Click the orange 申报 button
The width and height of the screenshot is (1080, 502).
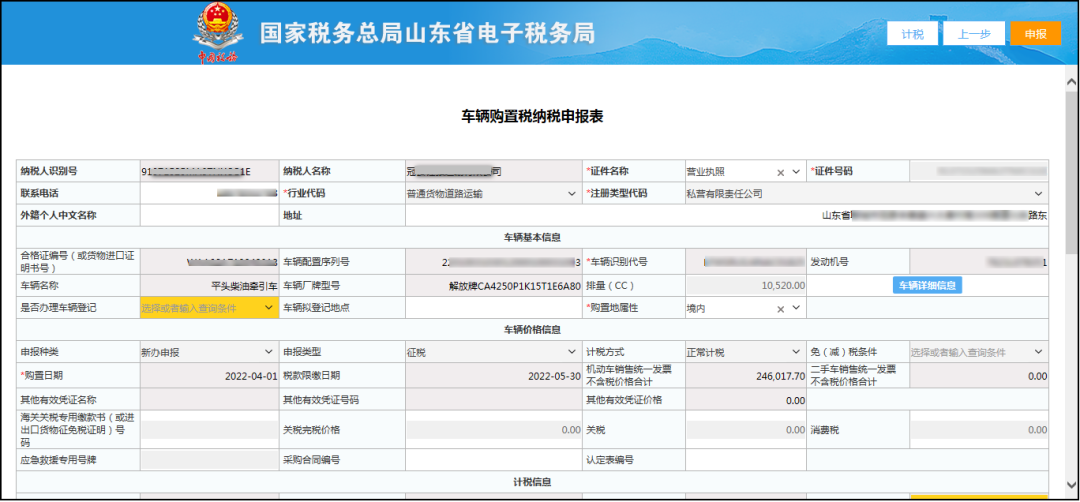coord(1035,34)
